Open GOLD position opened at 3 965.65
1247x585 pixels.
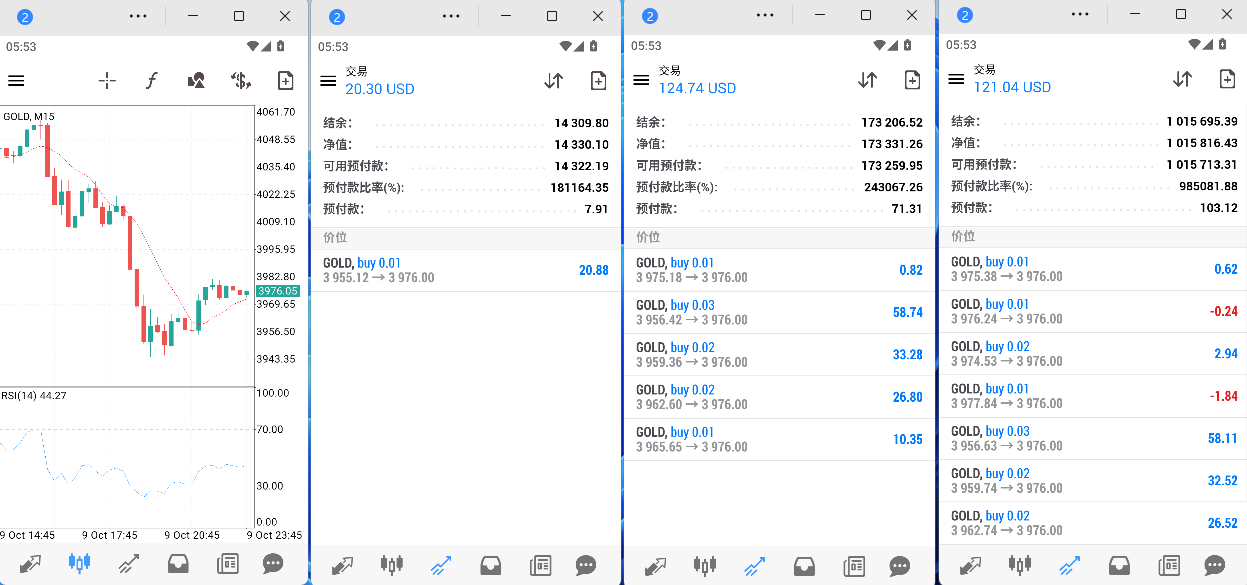pos(779,439)
